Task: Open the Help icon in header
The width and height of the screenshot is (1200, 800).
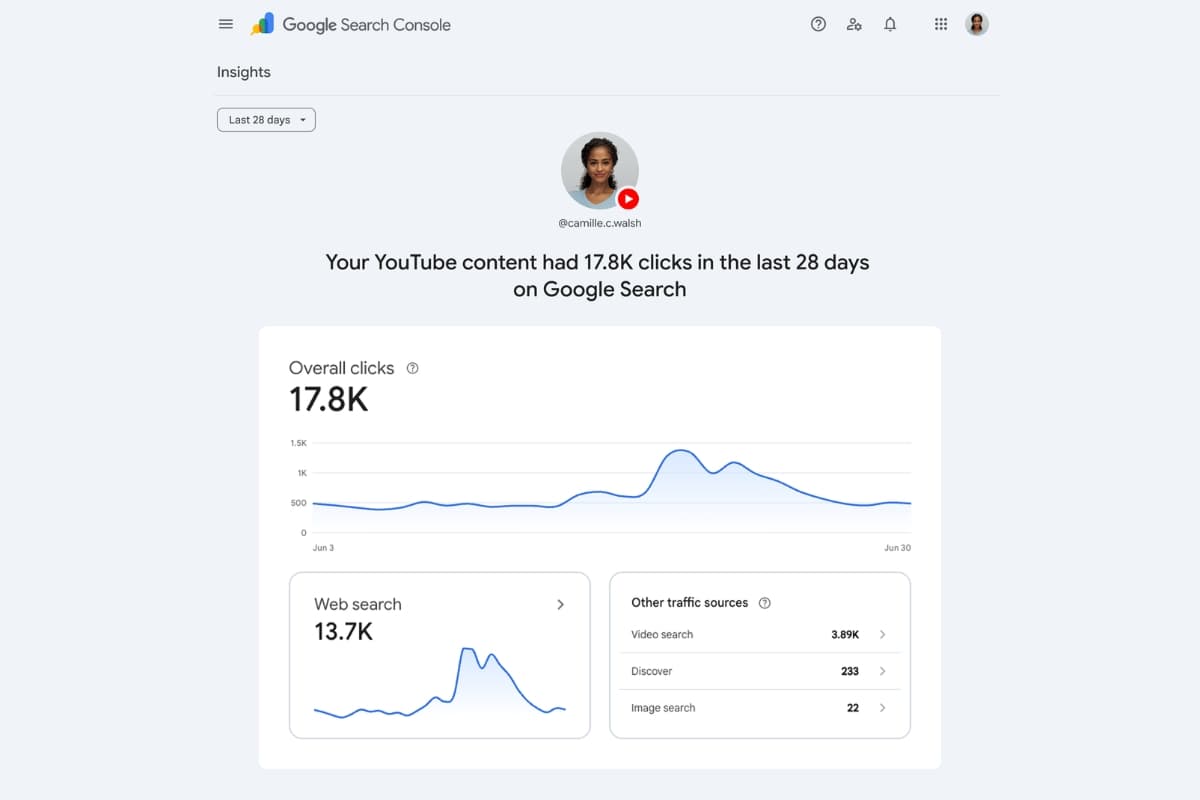Action: (818, 24)
